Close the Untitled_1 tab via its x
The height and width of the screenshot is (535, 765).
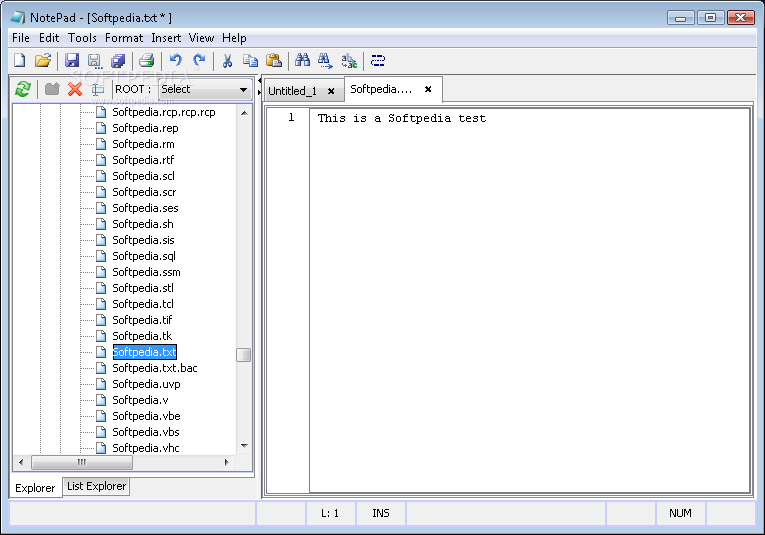click(x=331, y=91)
